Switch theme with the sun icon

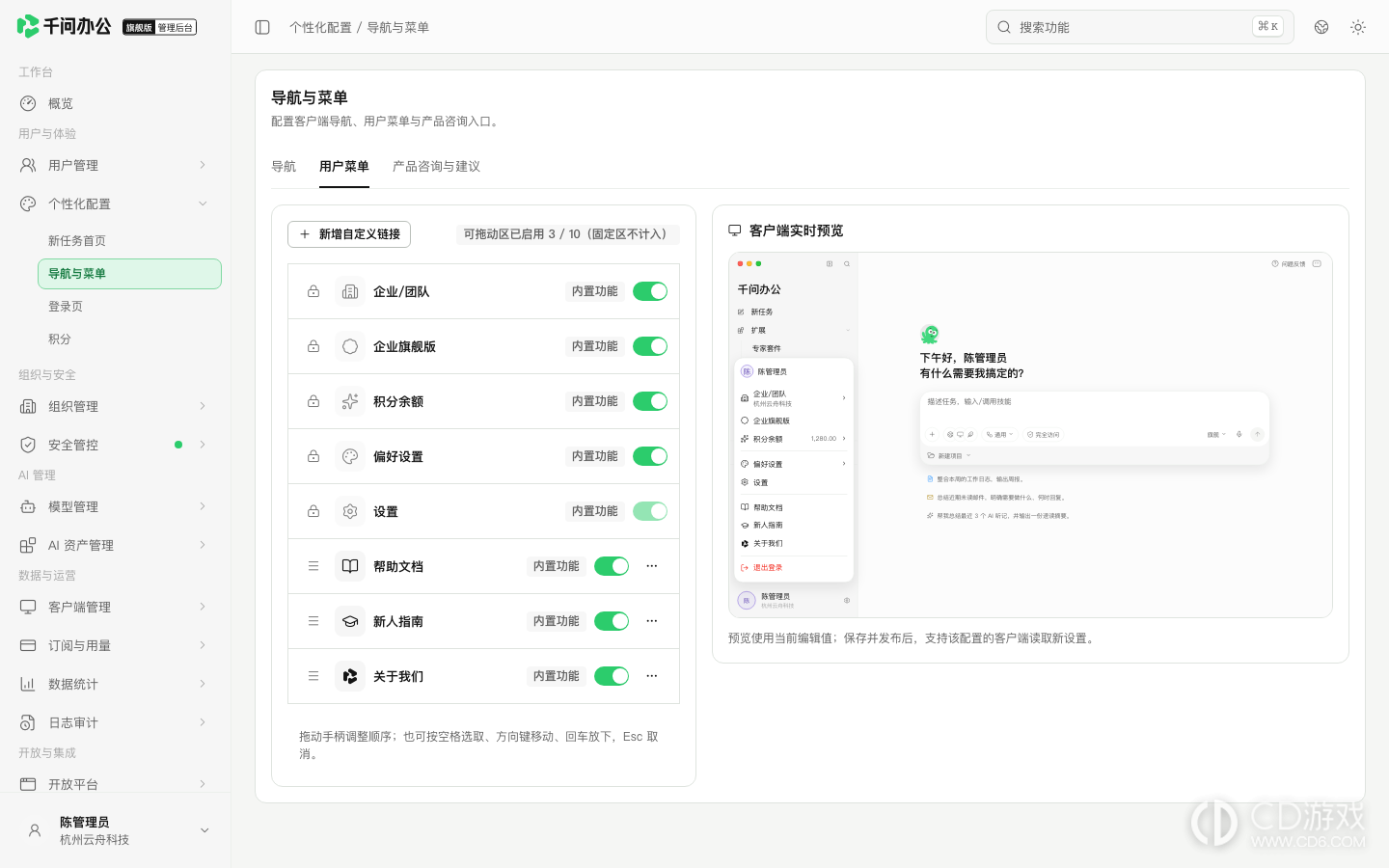click(1358, 27)
